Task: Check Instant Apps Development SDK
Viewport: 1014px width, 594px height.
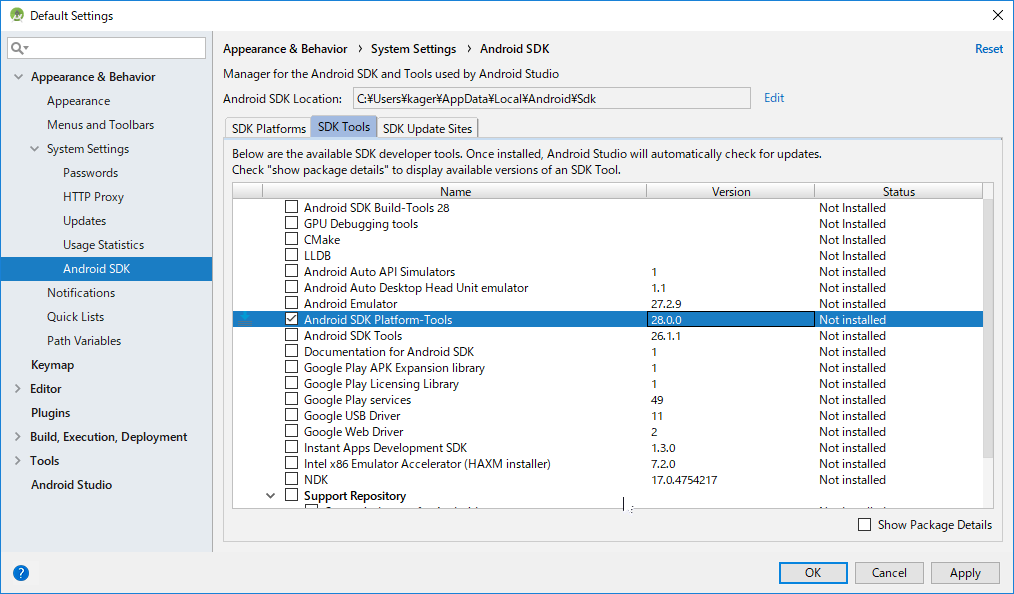Action: 292,447
